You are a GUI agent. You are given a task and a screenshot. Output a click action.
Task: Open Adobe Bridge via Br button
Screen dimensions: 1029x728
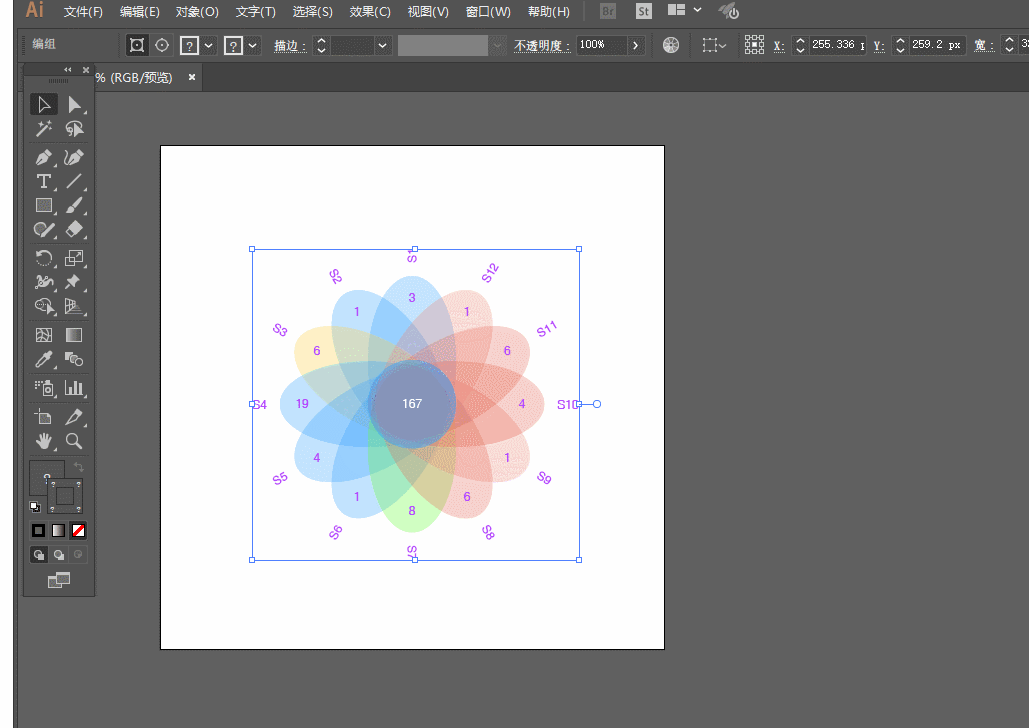pos(608,11)
